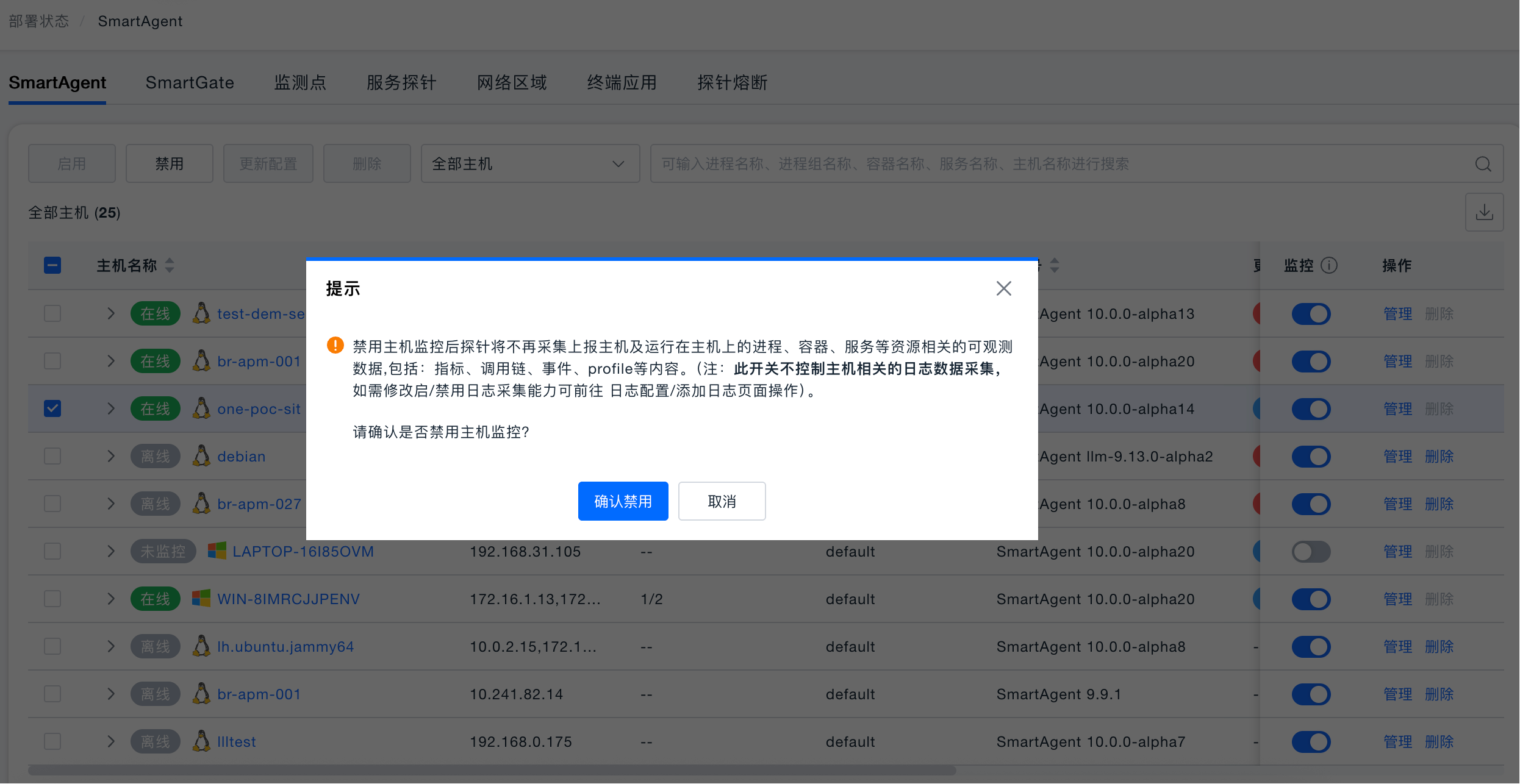
Task: Click the Linux icon beside debian
Action: (x=201, y=456)
